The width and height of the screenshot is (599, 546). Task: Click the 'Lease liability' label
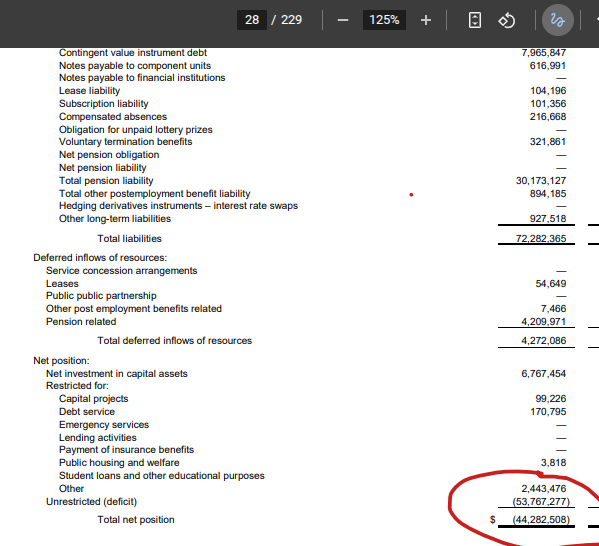coord(89,91)
